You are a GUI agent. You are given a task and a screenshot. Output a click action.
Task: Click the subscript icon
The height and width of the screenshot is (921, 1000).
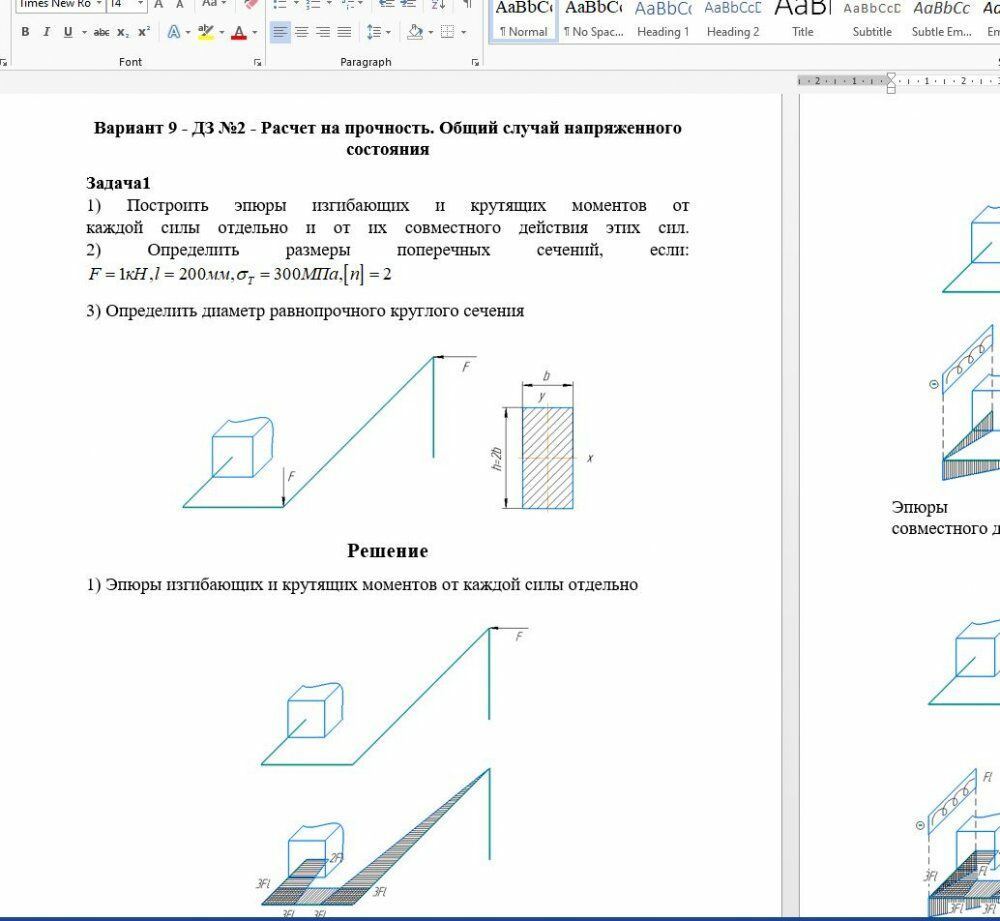[x=123, y=32]
